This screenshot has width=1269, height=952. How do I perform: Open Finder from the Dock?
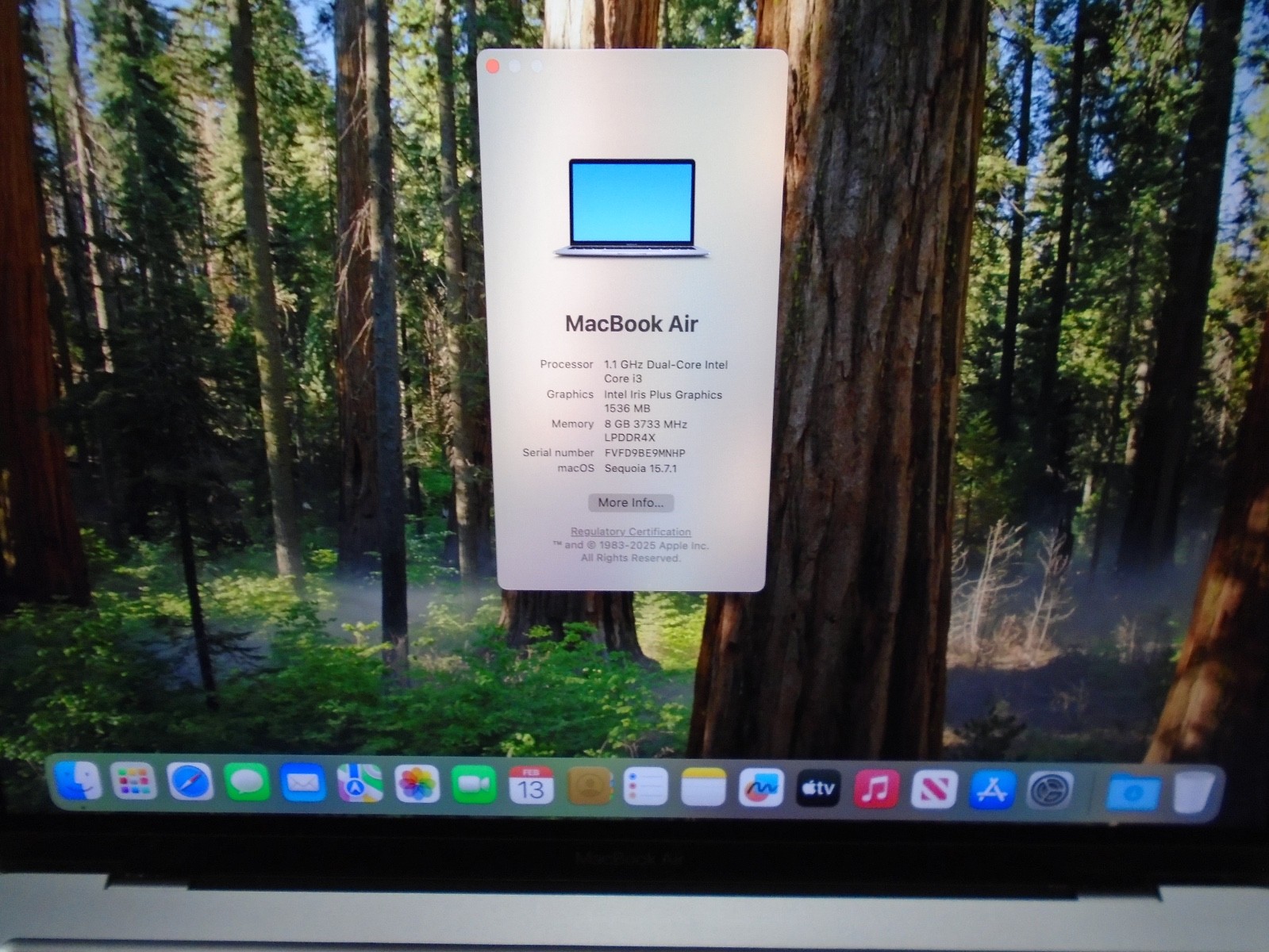pos(77,781)
